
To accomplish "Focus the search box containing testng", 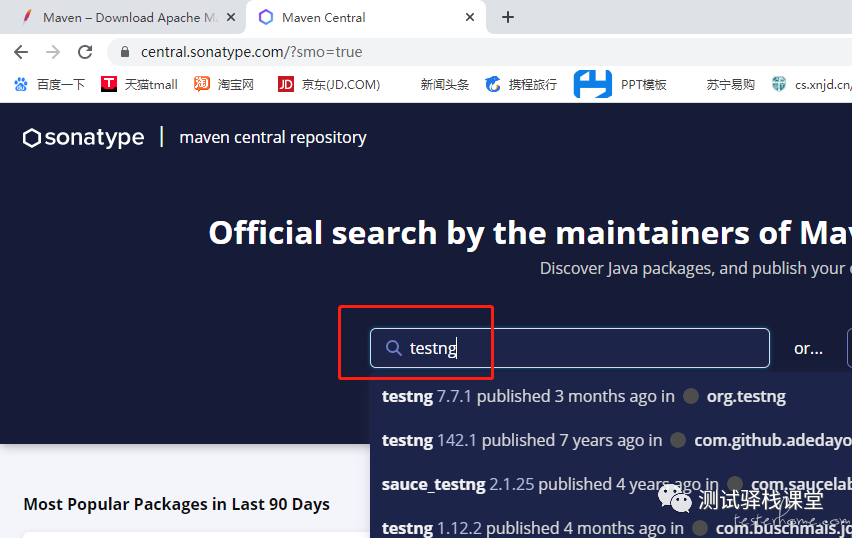I will coord(569,348).
